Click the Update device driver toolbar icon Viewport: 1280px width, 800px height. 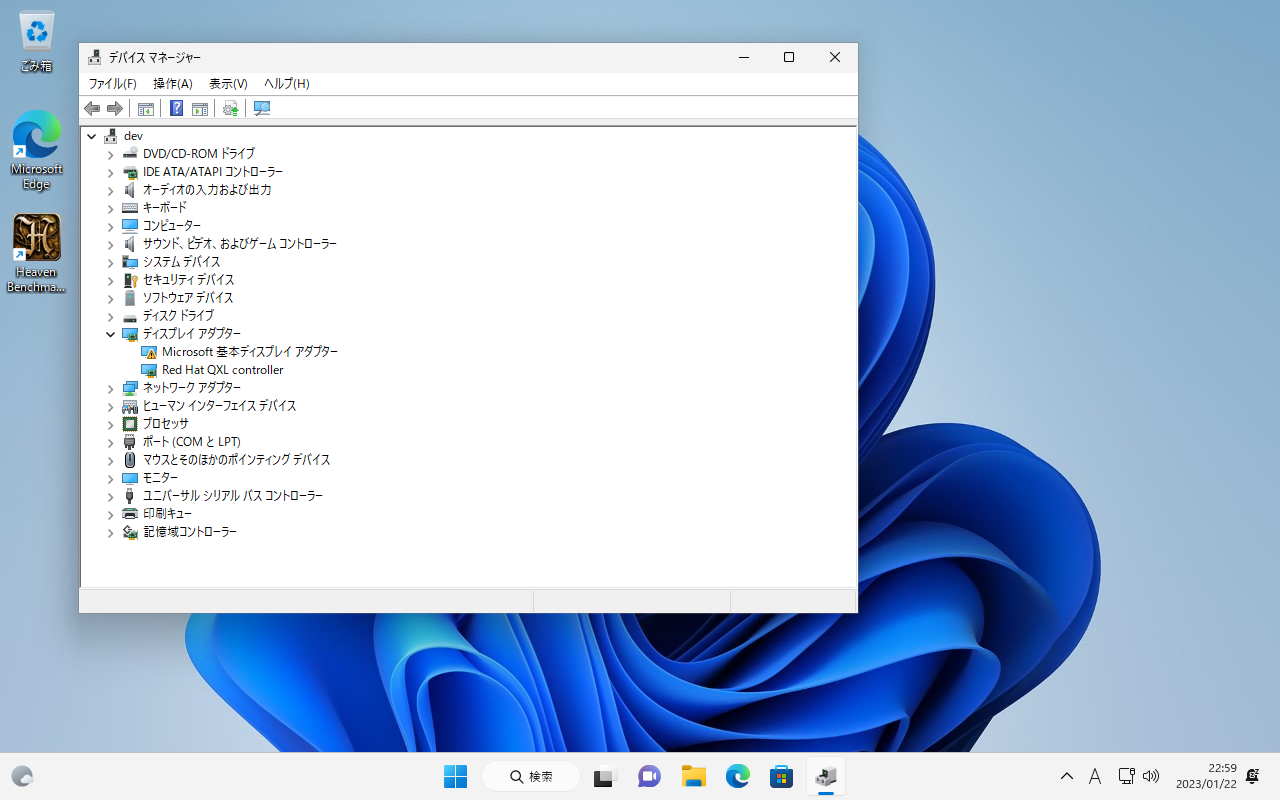[x=231, y=108]
